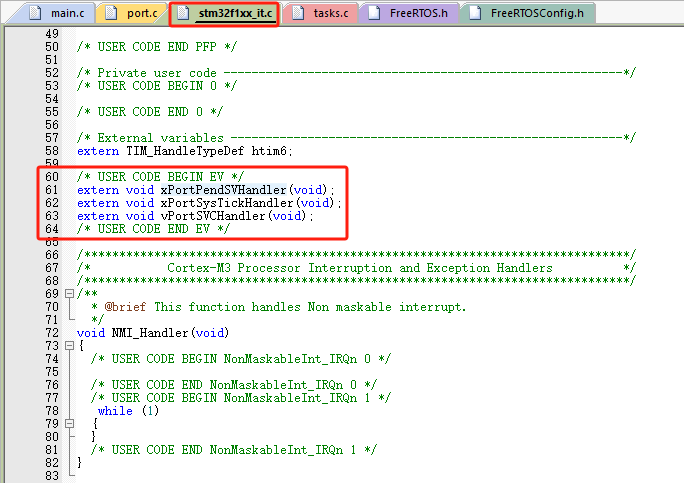Image resolution: width=684 pixels, height=483 pixels.
Task: Click line number 72 in the gutter
Action: [x=52, y=333]
